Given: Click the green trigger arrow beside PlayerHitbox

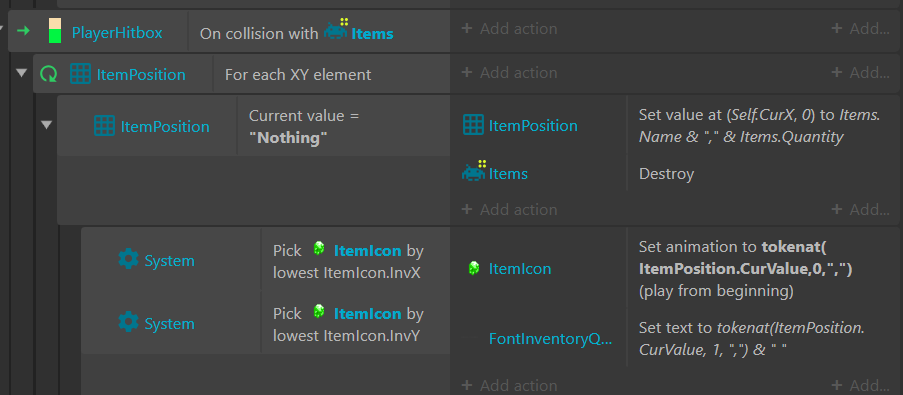Looking at the screenshot, I should click(23, 31).
